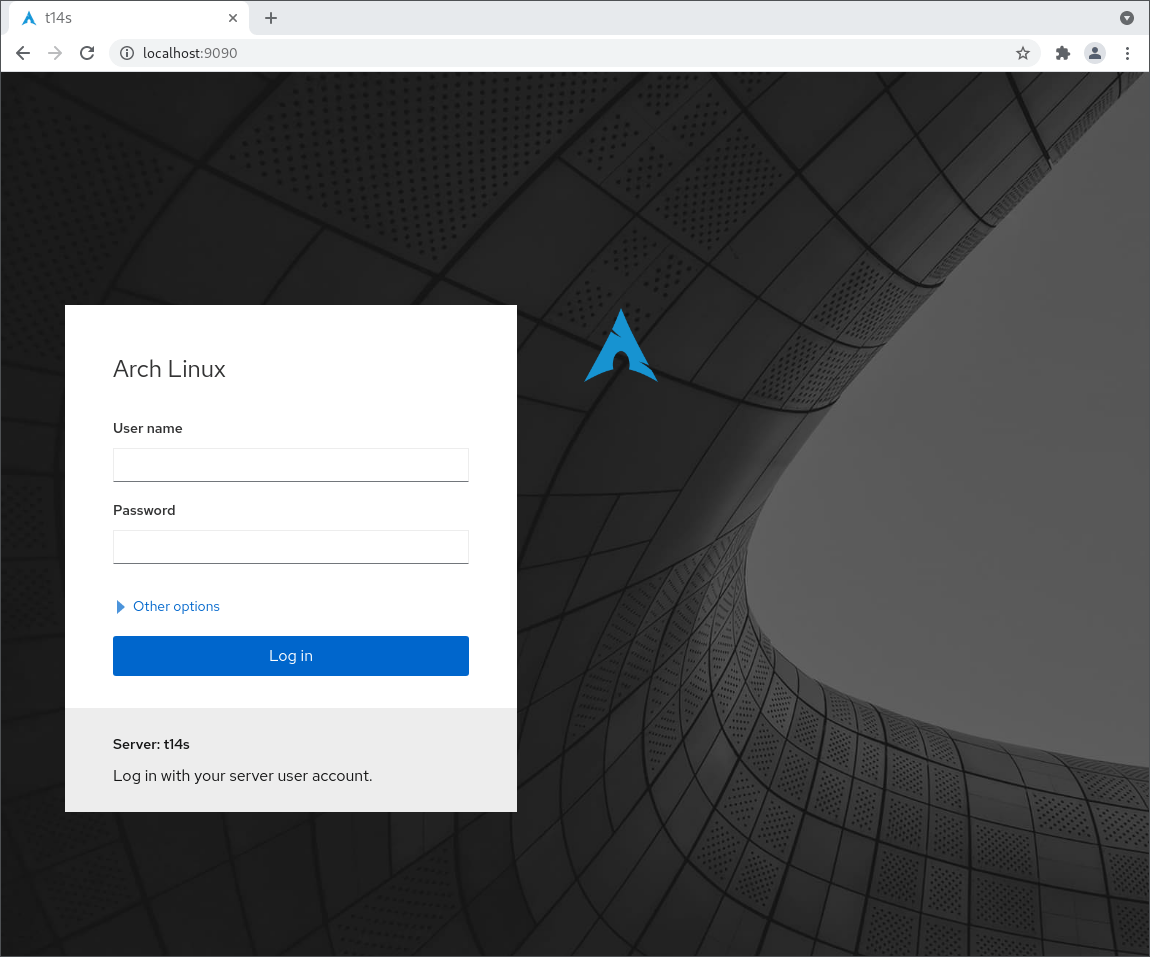
Task: Bookmark this page with the star icon
Action: (1022, 53)
